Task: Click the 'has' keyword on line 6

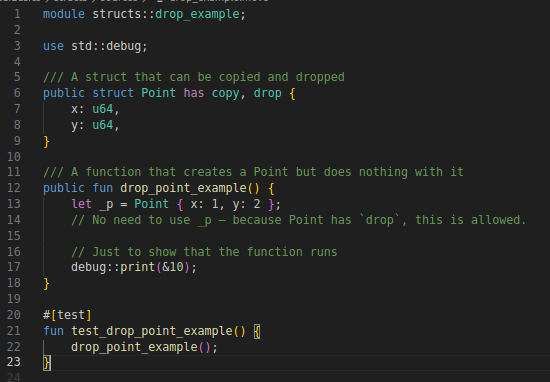Action: point(194,93)
